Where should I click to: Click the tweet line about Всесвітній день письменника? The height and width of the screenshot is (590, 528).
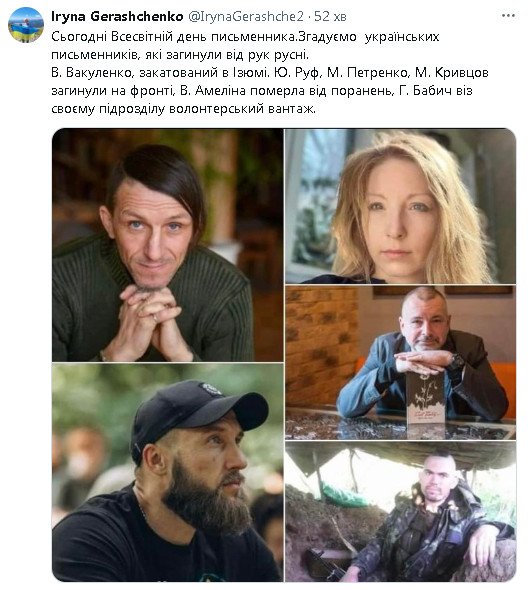(x=245, y=37)
